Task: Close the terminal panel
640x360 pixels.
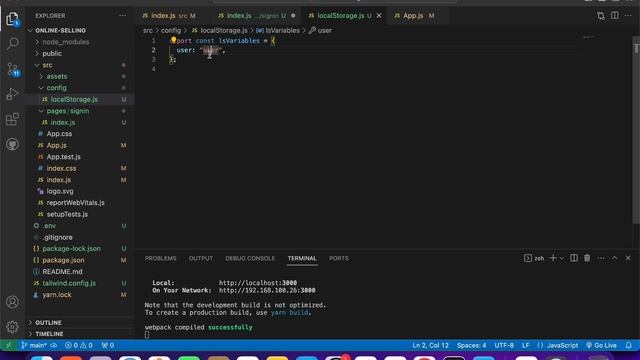Action: click(628, 258)
